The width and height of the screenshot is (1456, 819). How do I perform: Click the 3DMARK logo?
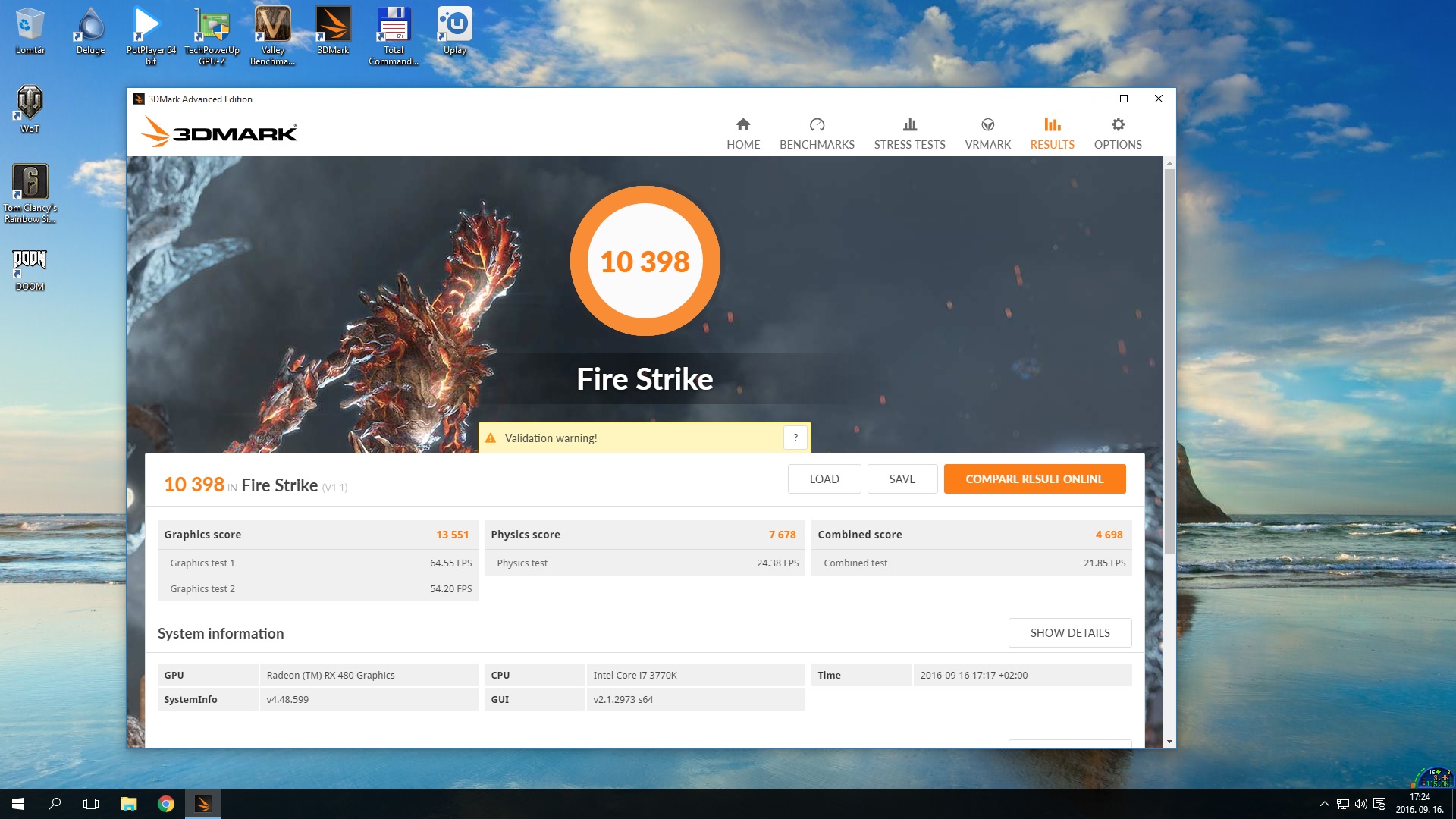(219, 131)
